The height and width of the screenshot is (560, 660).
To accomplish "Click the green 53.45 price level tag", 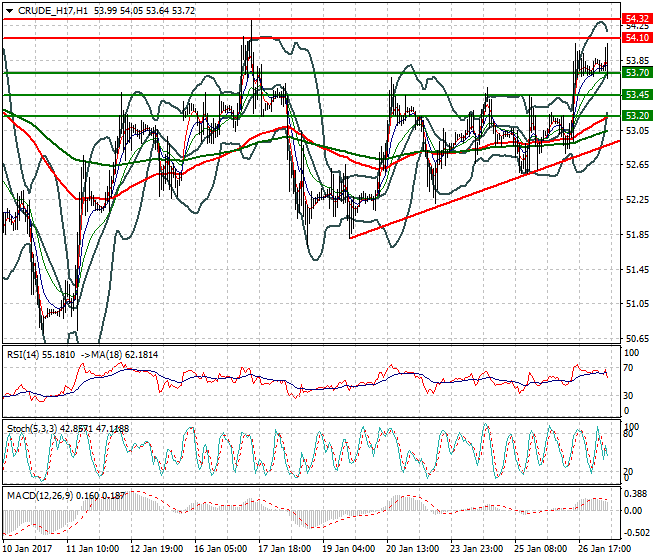I will click(x=637, y=94).
